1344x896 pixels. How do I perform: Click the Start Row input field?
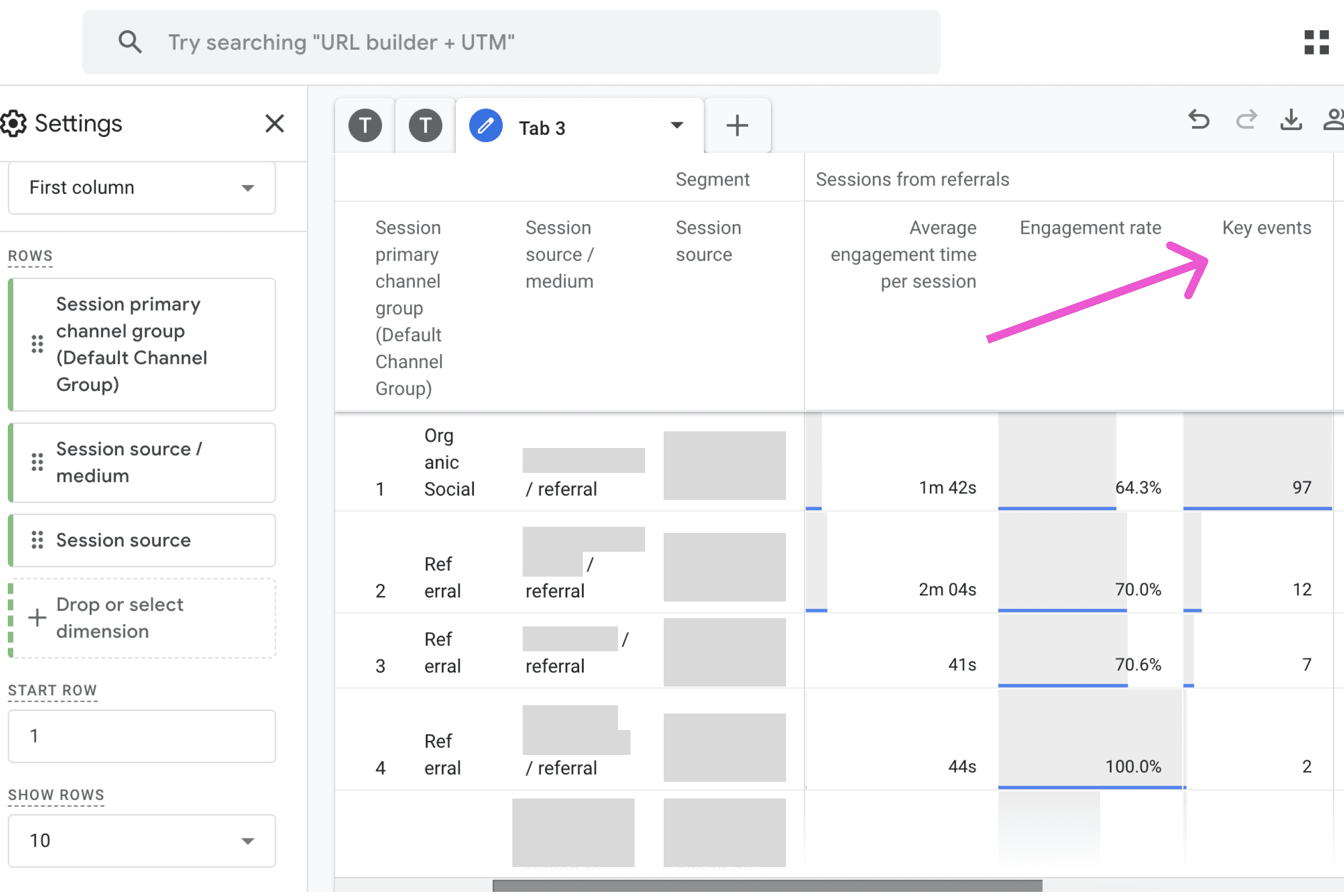pos(141,736)
